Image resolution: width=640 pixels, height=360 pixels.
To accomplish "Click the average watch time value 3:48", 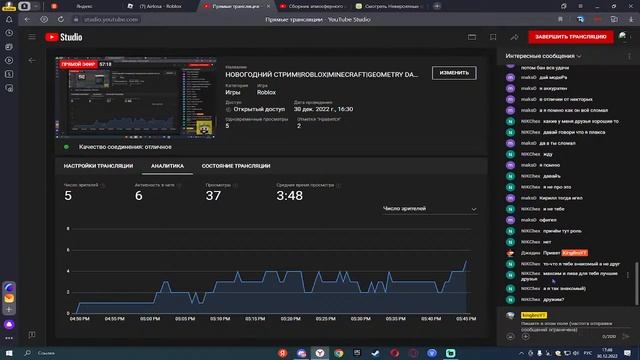I will pyautogui.click(x=289, y=196).
